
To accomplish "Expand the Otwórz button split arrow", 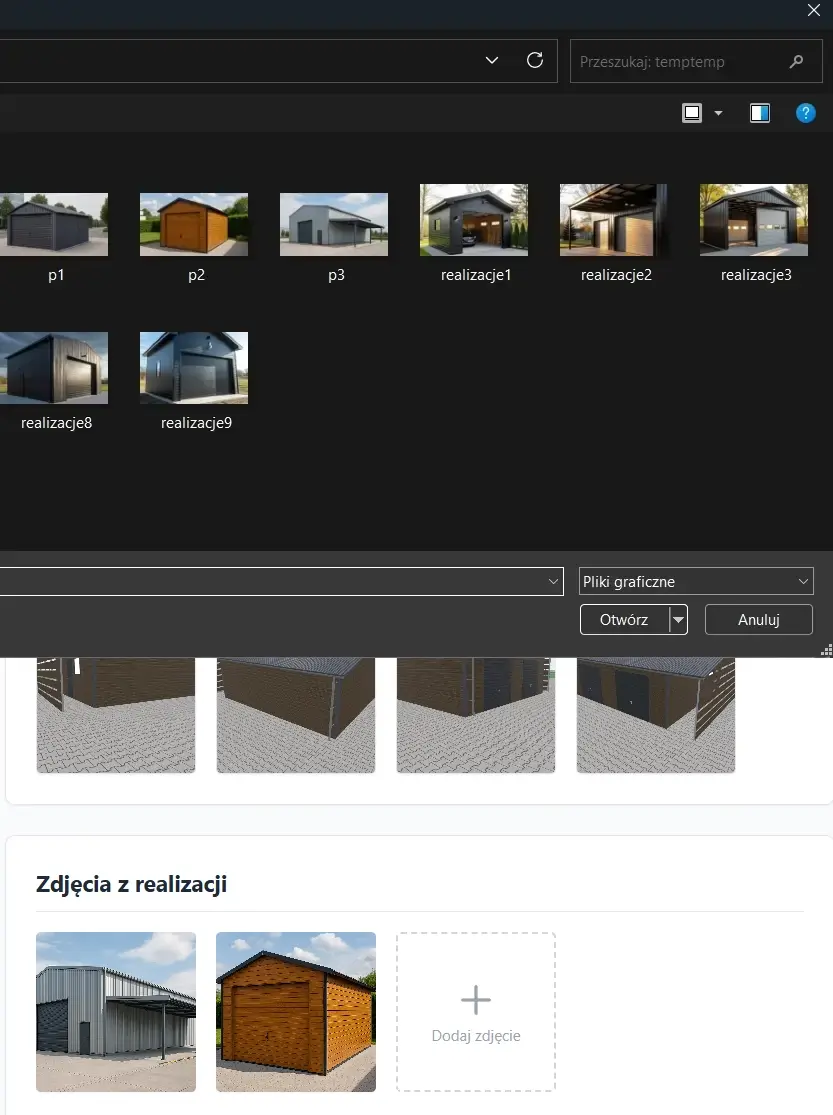I will tap(679, 619).
